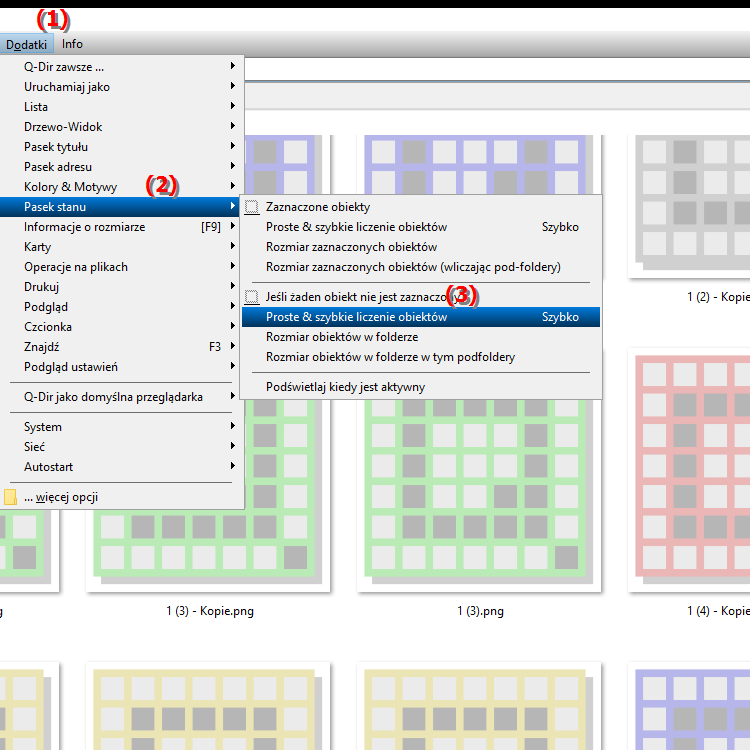
Task: Open the Karty submenu
Action: pyautogui.click(x=122, y=247)
